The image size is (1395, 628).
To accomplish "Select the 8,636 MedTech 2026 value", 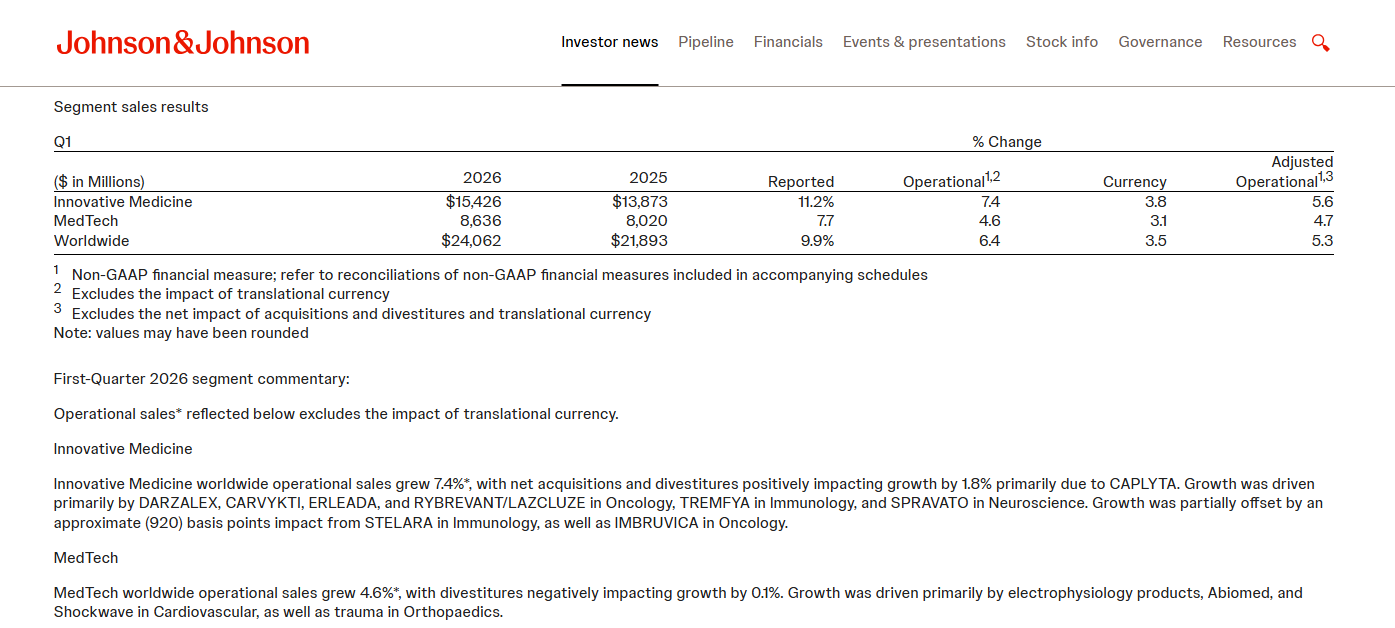I will click(479, 221).
